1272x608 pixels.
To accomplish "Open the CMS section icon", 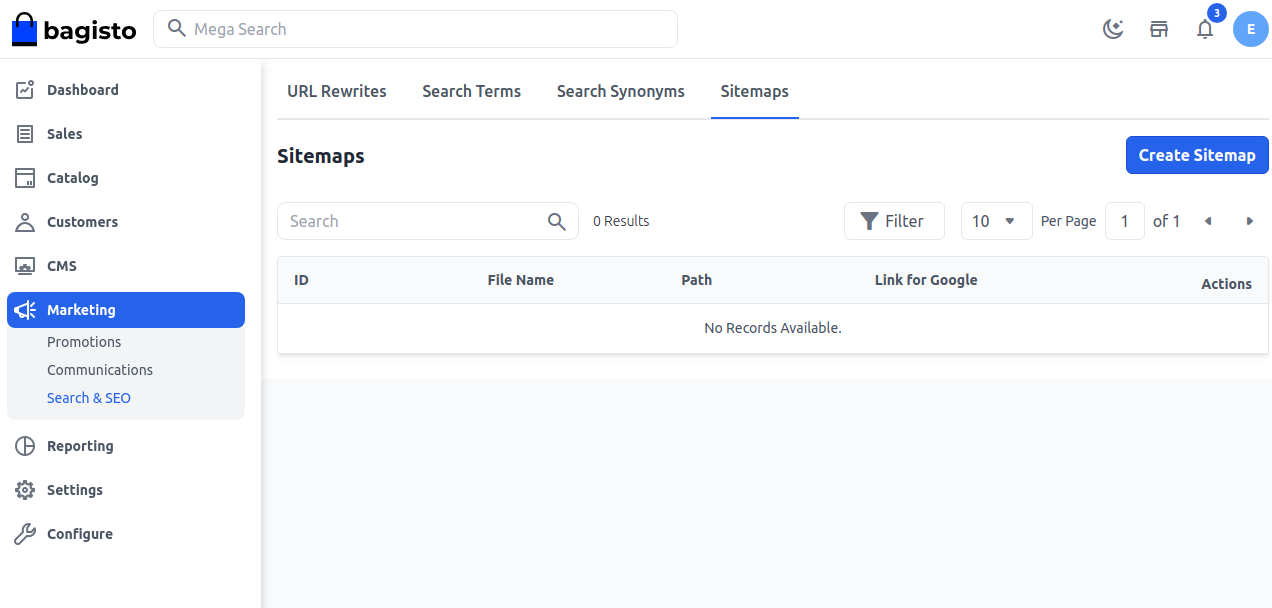I will tap(25, 265).
